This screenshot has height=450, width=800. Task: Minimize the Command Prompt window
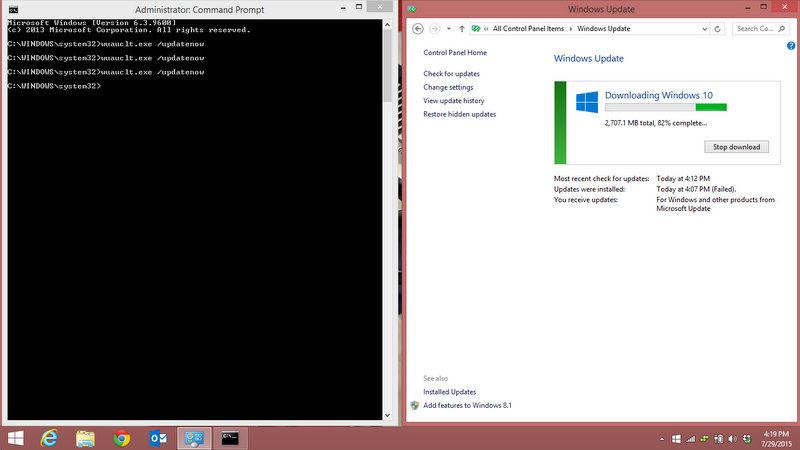point(343,8)
